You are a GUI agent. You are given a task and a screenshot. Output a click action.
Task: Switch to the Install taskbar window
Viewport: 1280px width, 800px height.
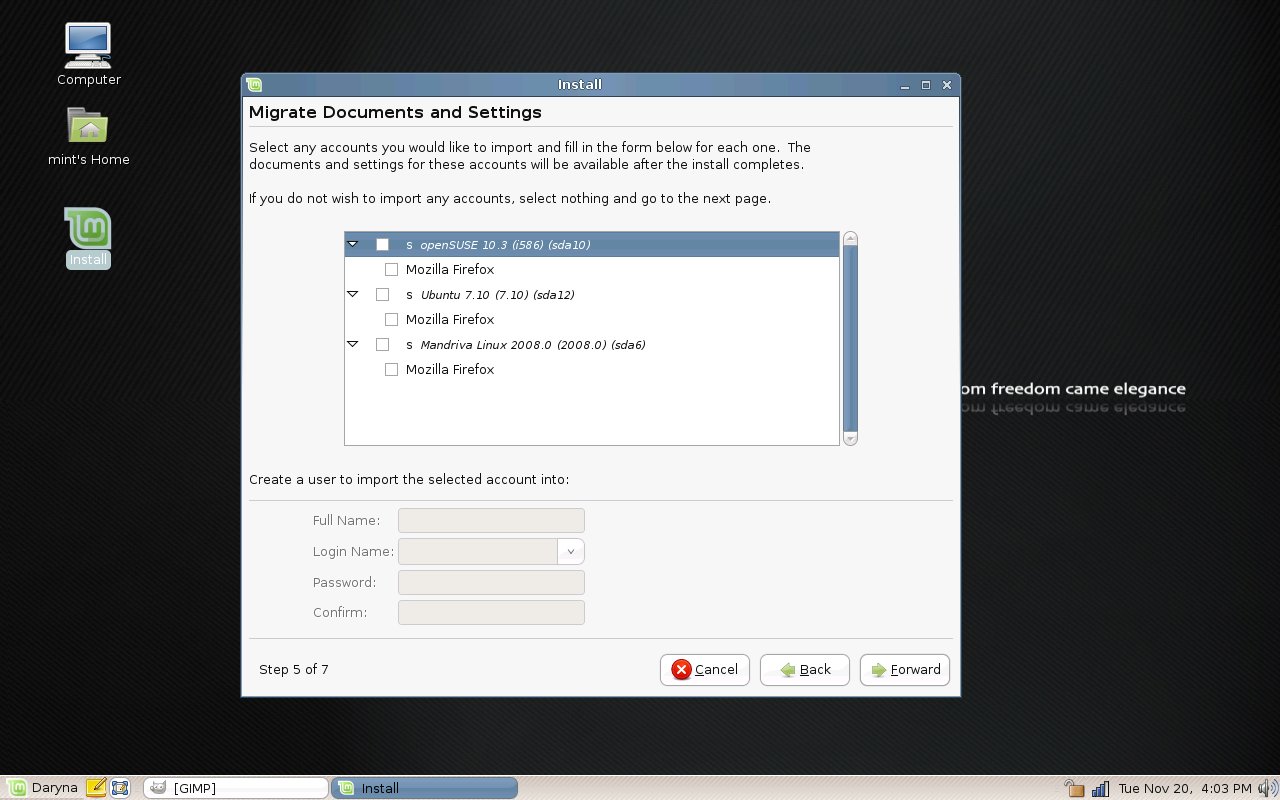coord(424,788)
